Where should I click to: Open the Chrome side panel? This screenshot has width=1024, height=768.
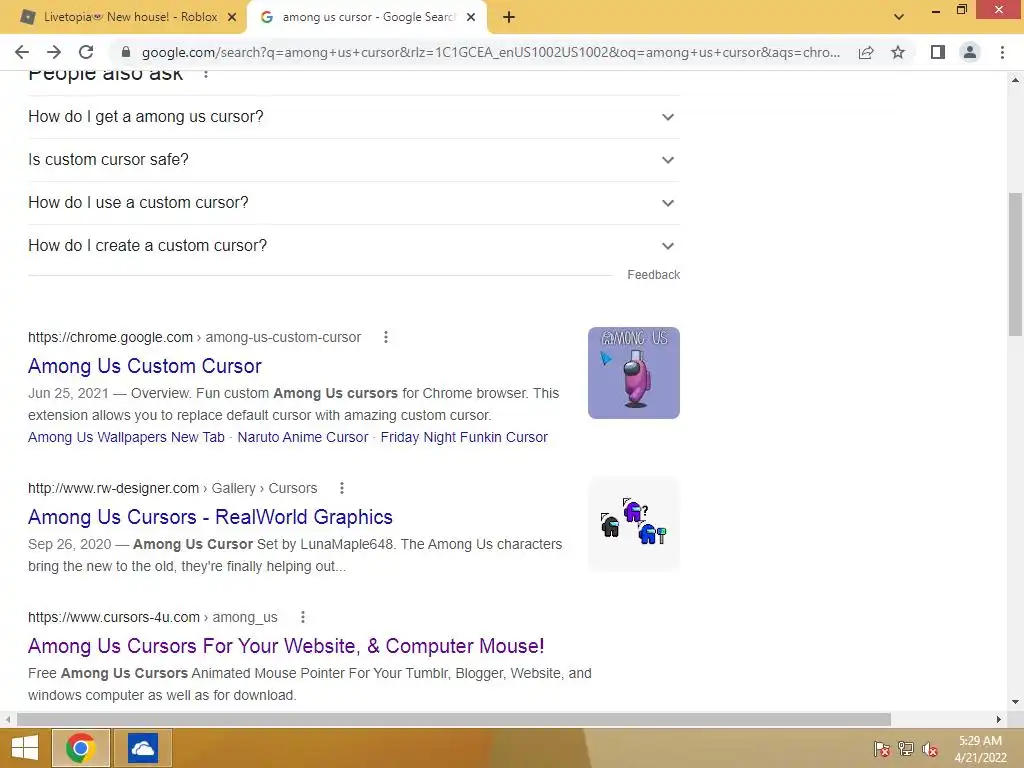[x=938, y=52]
